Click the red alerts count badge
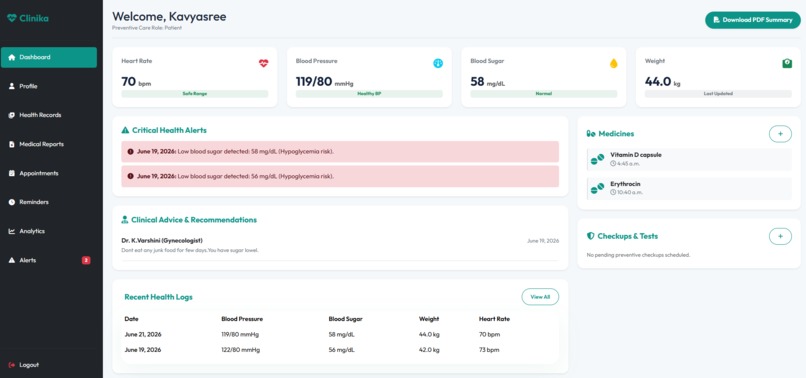The width and height of the screenshot is (806, 378). point(86,260)
